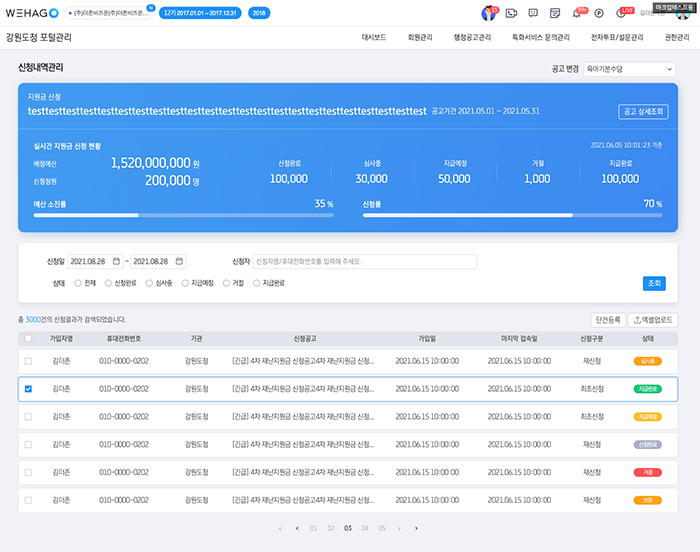Open calendar for the start date field
This screenshot has height=552, width=700.
[x=117, y=261]
